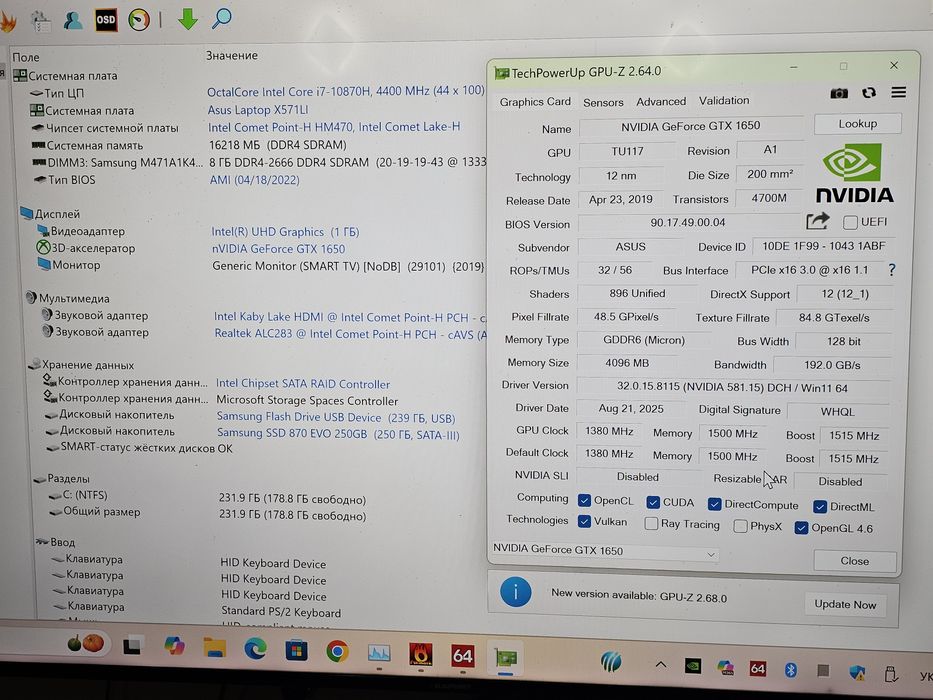The width and height of the screenshot is (933, 700).
Task: Switch to the Sensors tab
Action: coord(603,102)
